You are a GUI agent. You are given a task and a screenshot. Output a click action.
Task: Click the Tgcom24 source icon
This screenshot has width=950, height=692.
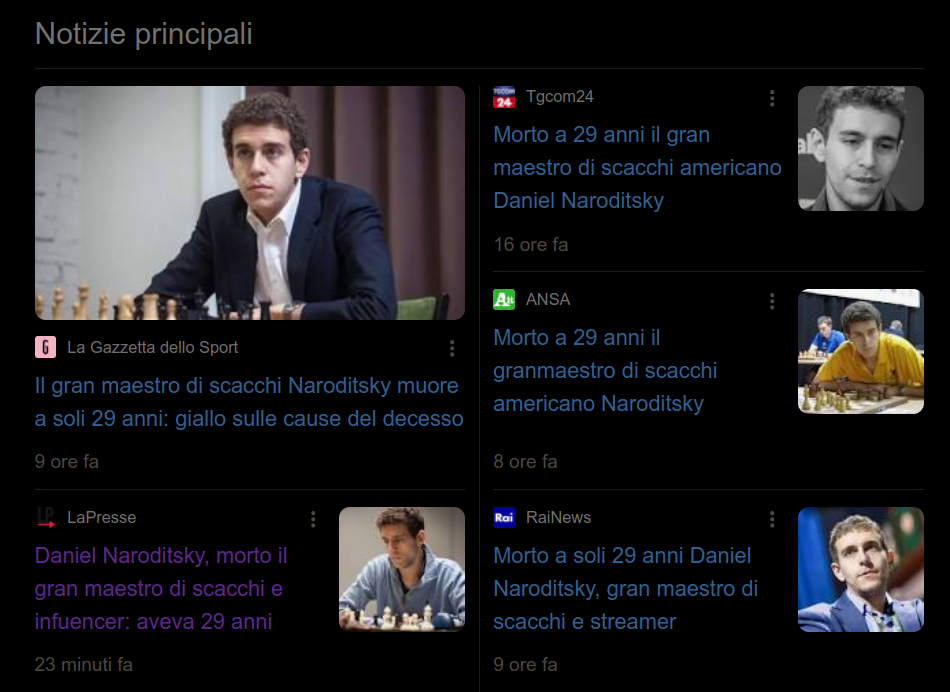504,97
